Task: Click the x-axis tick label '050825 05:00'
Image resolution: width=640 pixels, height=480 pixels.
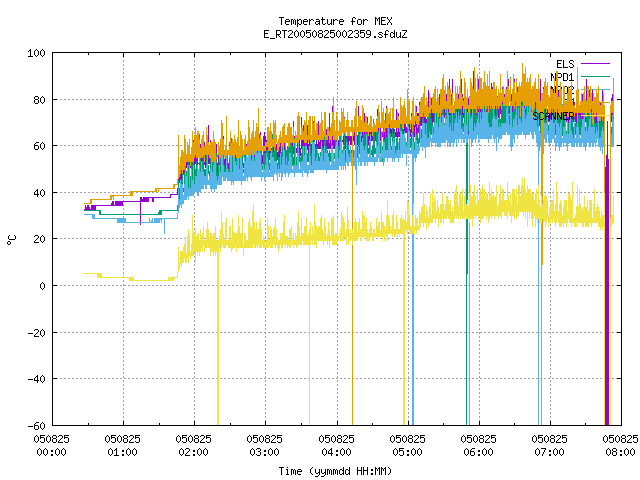Action: click(x=407, y=445)
